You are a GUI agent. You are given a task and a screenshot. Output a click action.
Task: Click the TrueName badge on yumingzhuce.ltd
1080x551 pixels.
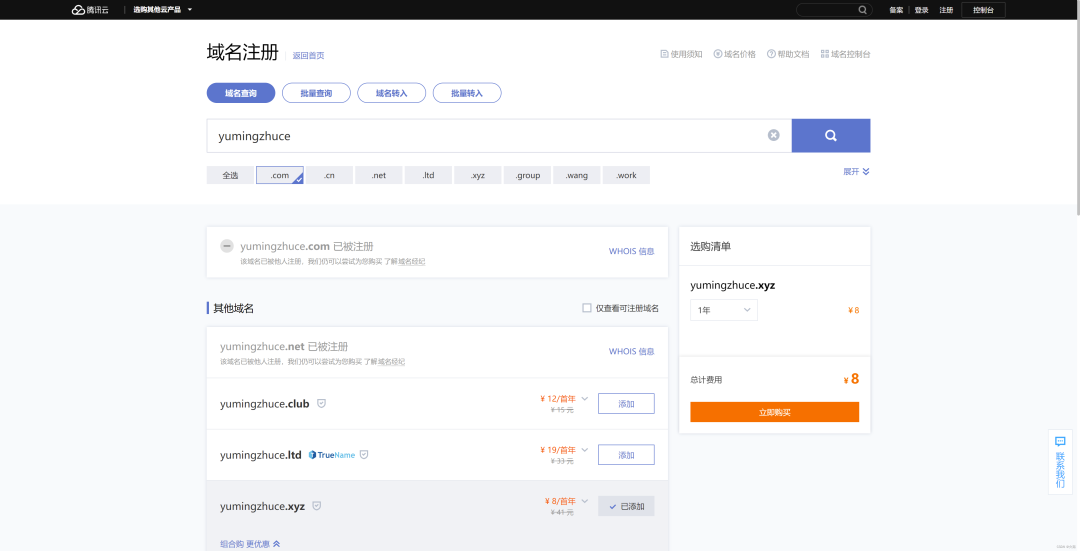coord(332,455)
